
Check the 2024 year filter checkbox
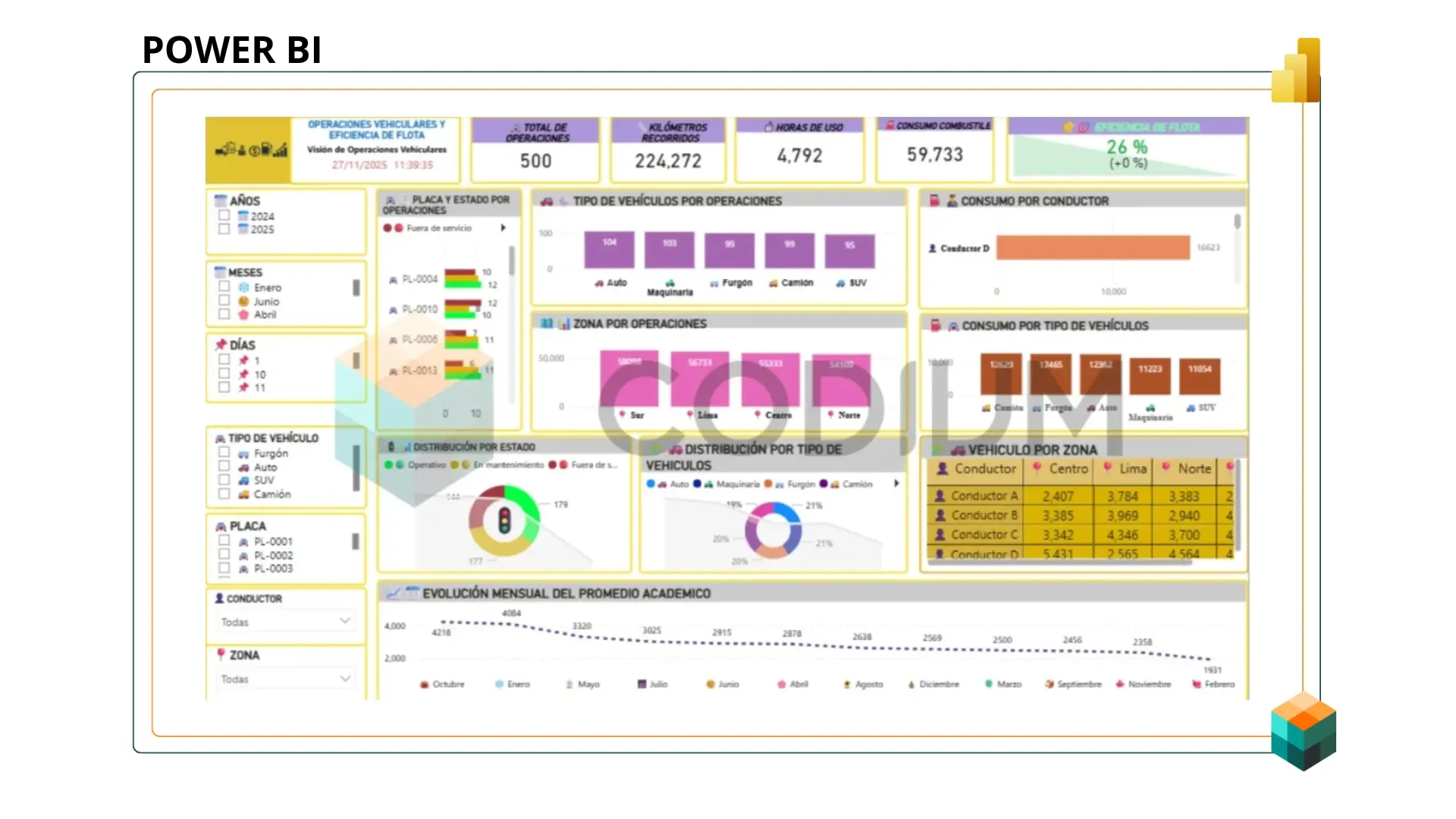pos(224,215)
